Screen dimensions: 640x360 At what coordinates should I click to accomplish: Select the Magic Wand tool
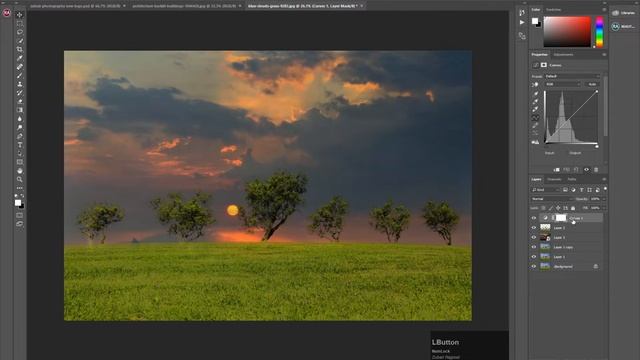click(x=19, y=41)
